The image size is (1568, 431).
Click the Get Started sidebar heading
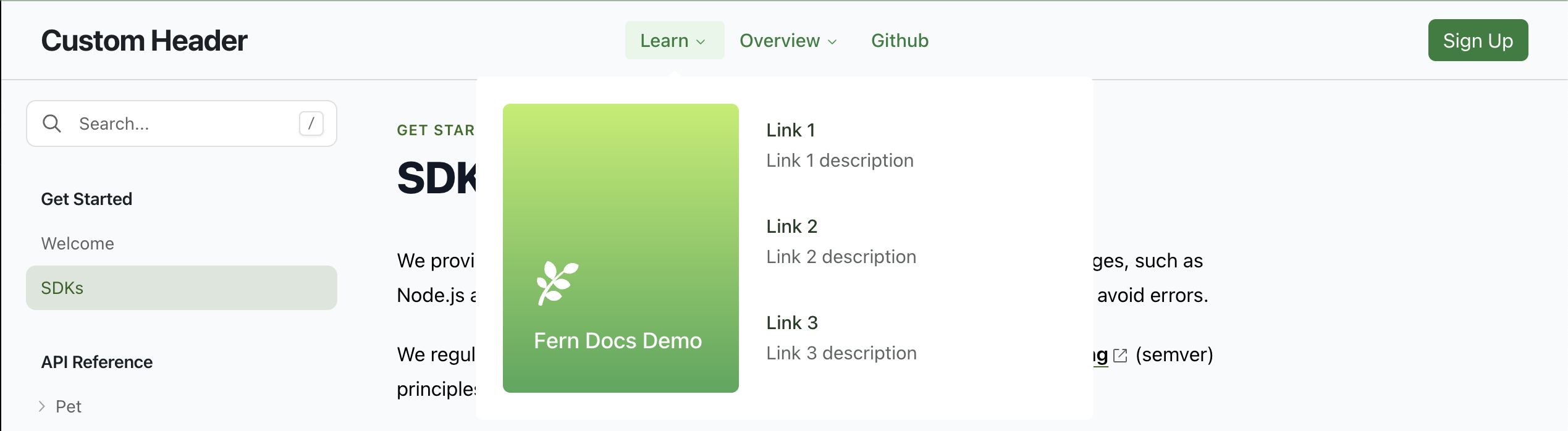point(86,199)
